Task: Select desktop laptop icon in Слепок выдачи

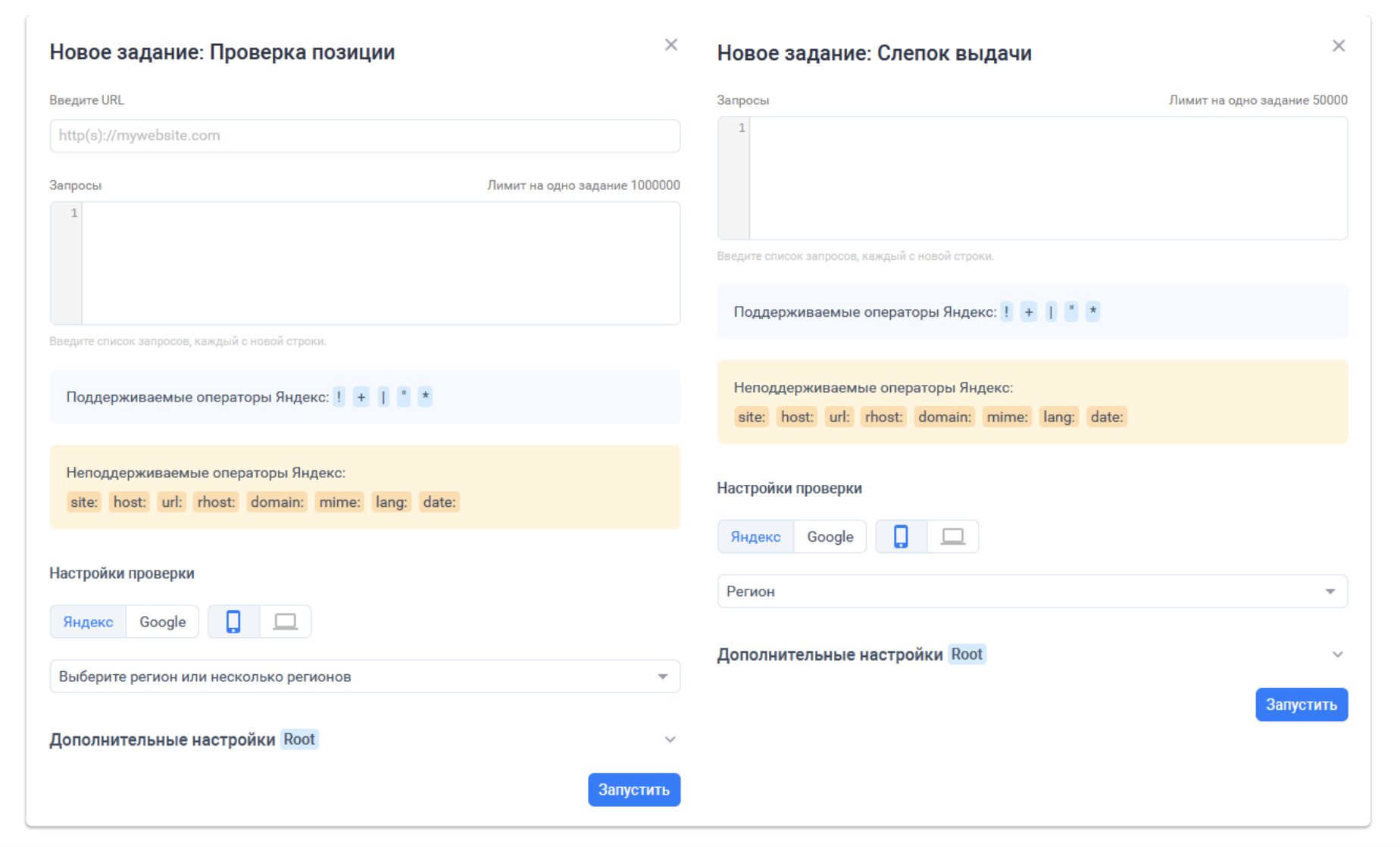Action: point(953,536)
